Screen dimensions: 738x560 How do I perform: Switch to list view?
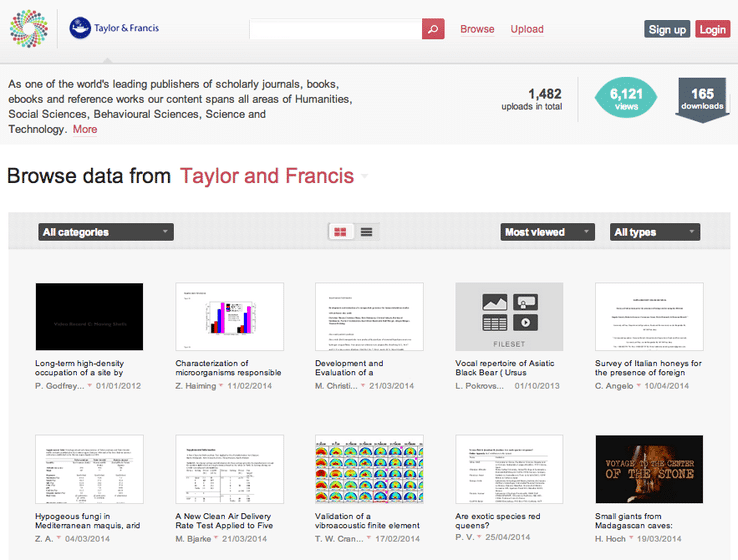(x=366, y=232)
